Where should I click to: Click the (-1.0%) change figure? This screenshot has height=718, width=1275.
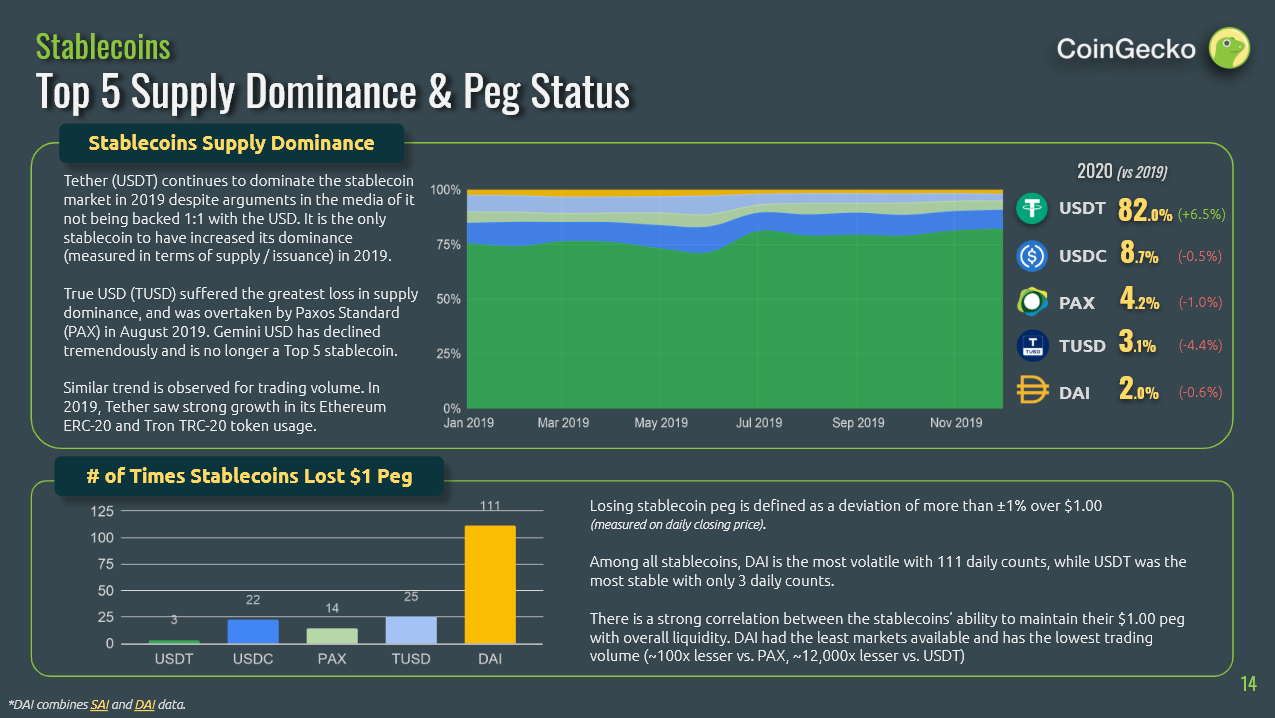pos(1200,302)
